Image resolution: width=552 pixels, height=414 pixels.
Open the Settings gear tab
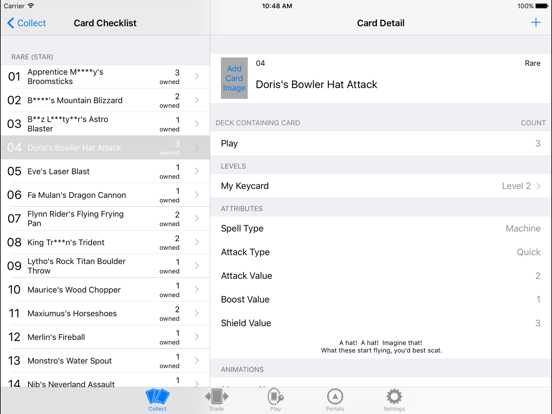coord(394,399)
